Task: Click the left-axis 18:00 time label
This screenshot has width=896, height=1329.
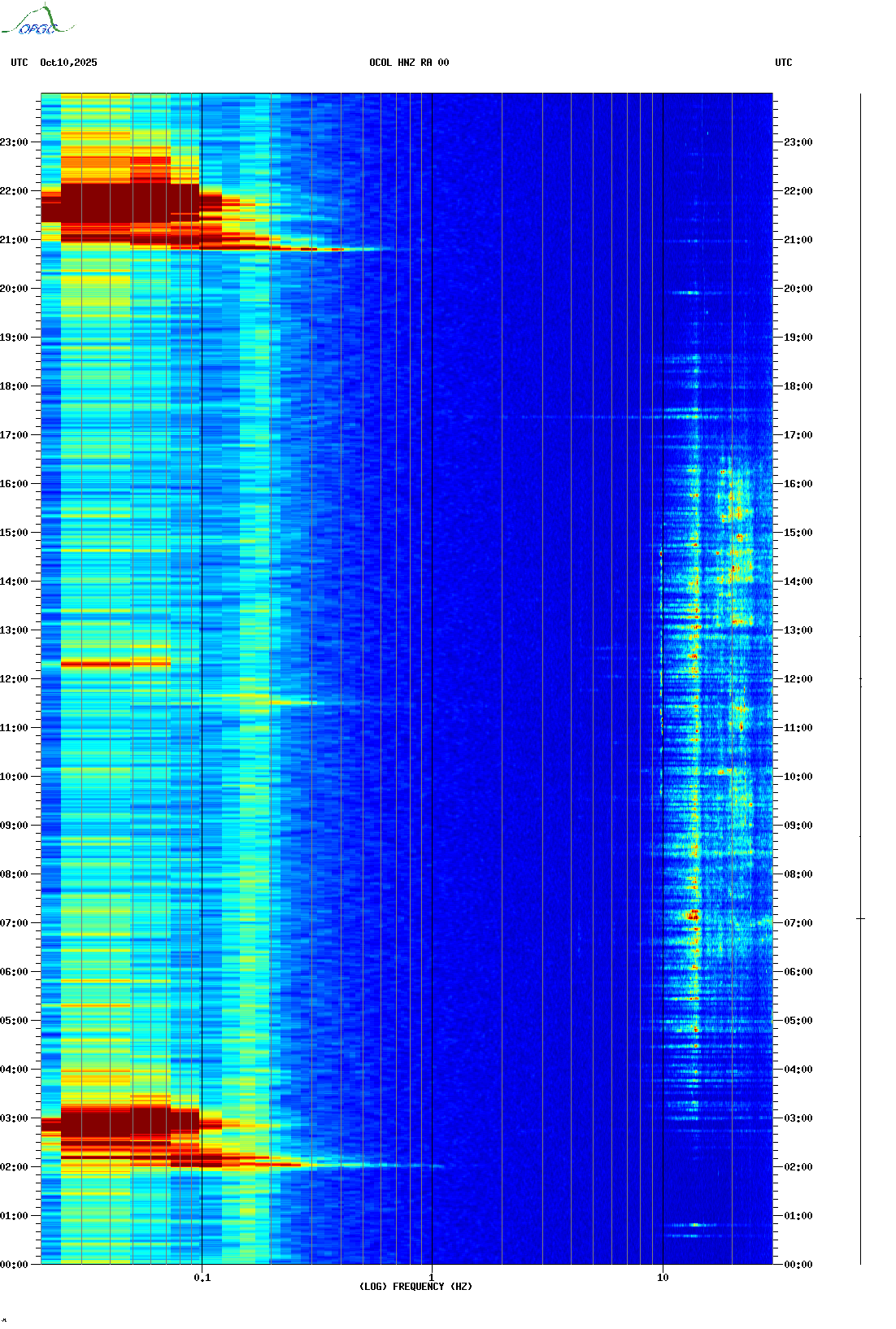Action: pos(14,386)
